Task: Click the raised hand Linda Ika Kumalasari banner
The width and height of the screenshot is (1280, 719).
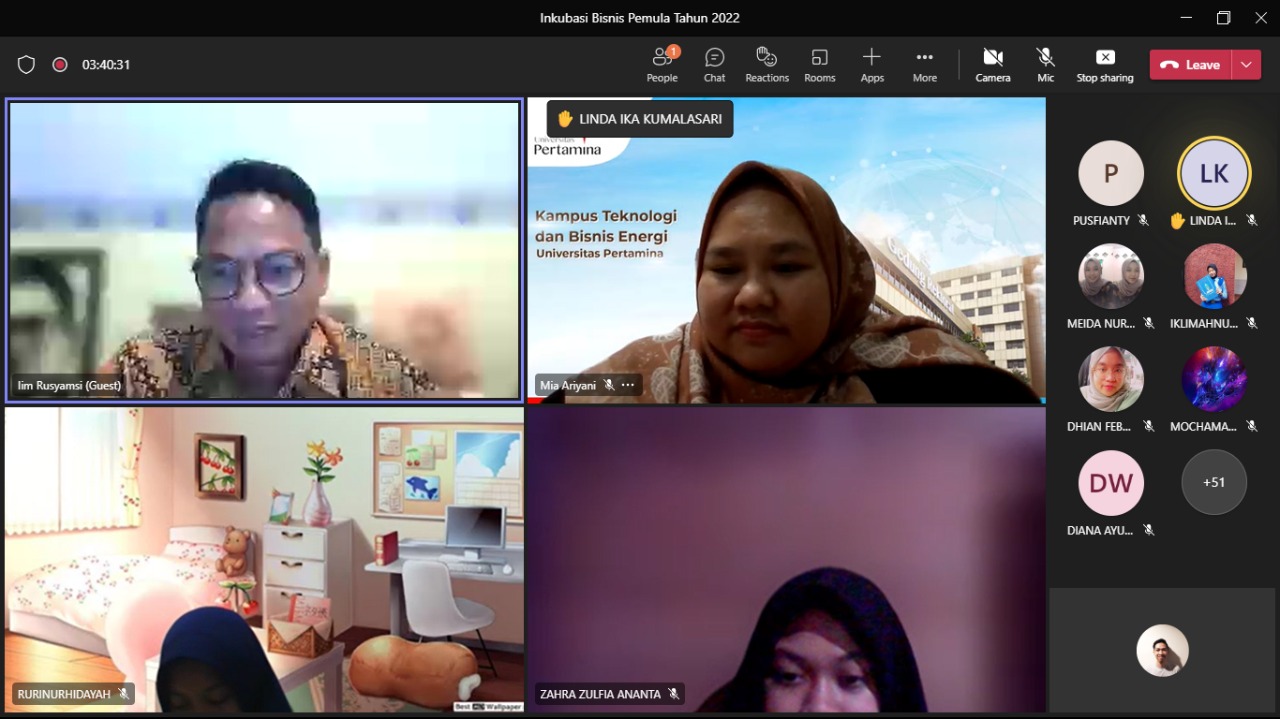Action: coord(640,119)
